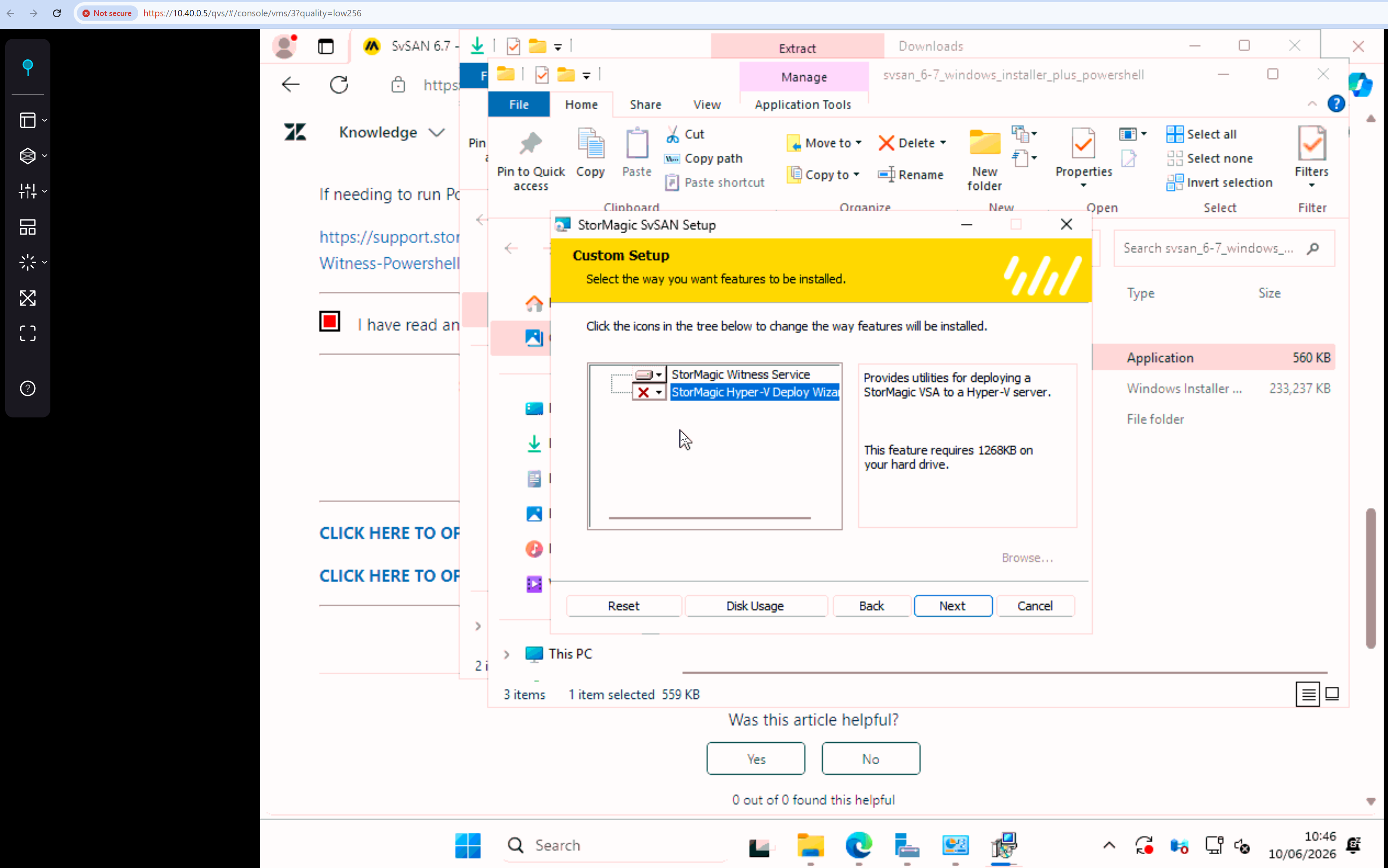
Task: Open the help question mark in console sidebar
Action: (x=28, y=389)
